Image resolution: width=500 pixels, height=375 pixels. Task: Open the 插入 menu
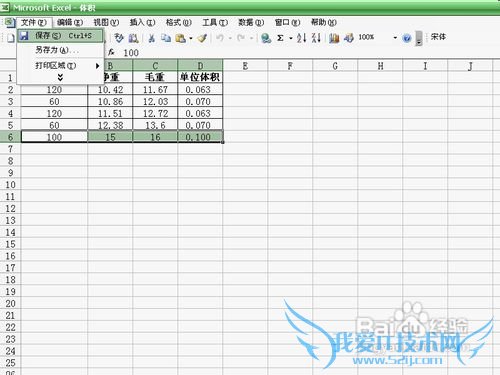[x=142, y=23]
